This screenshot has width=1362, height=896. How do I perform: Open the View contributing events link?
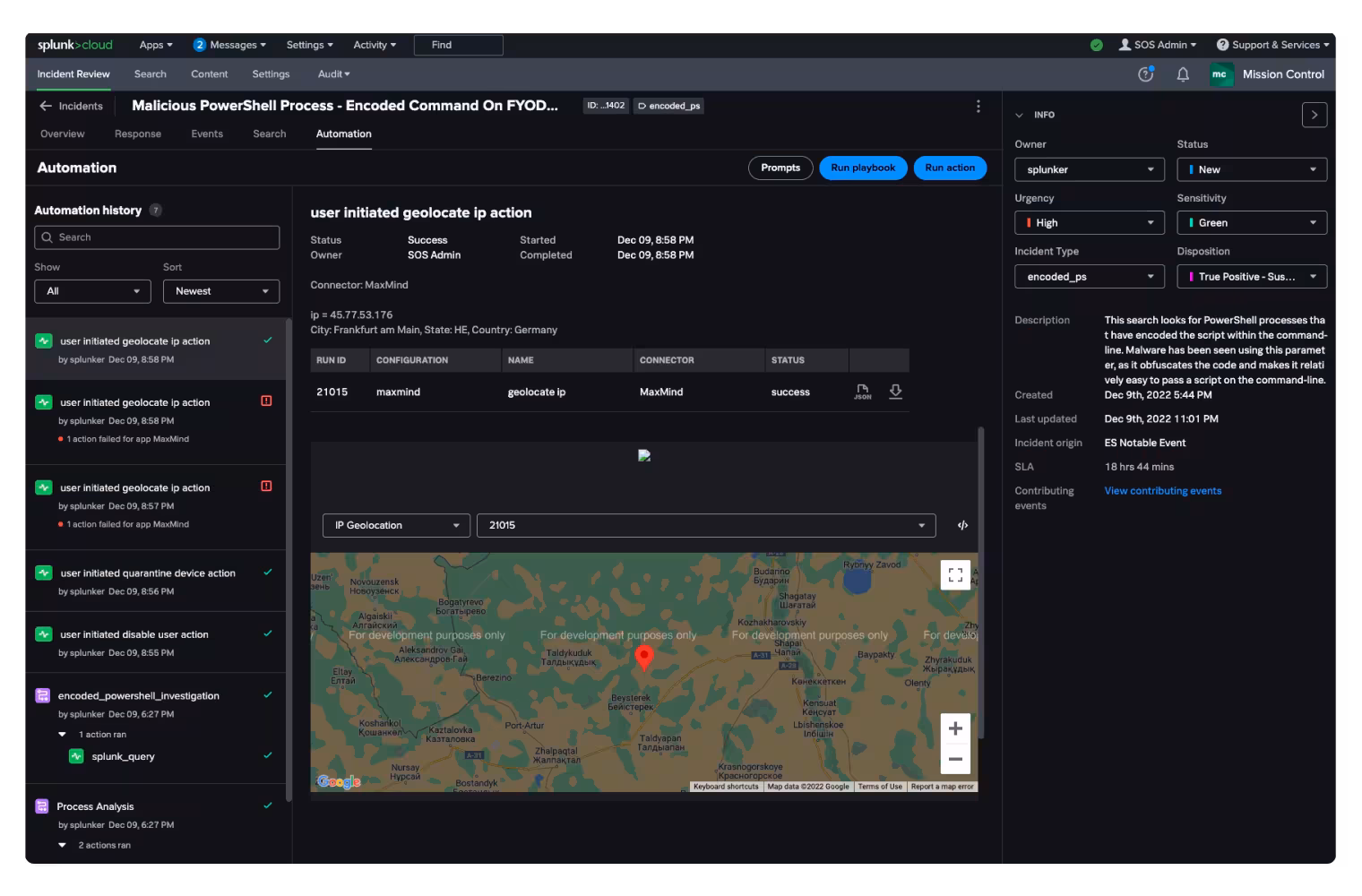1162,491
